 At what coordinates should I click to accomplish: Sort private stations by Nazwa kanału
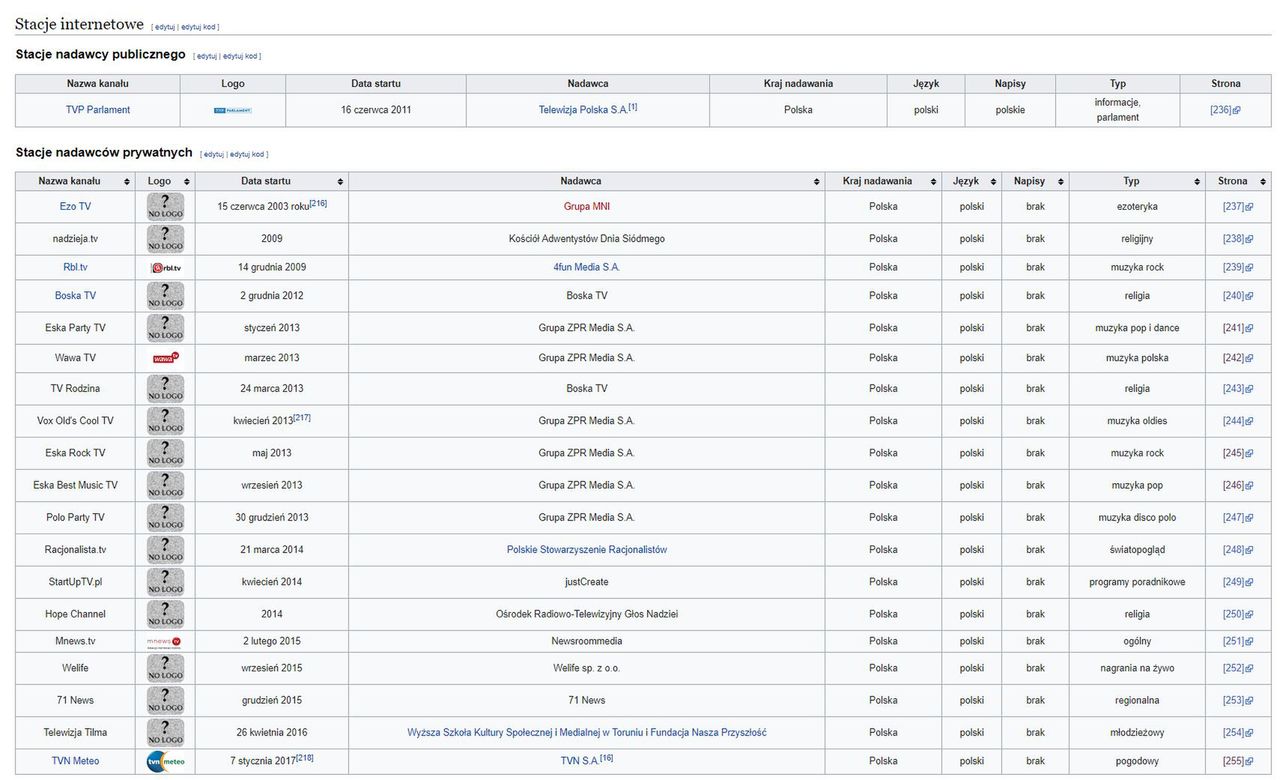(x=75, y=181)
